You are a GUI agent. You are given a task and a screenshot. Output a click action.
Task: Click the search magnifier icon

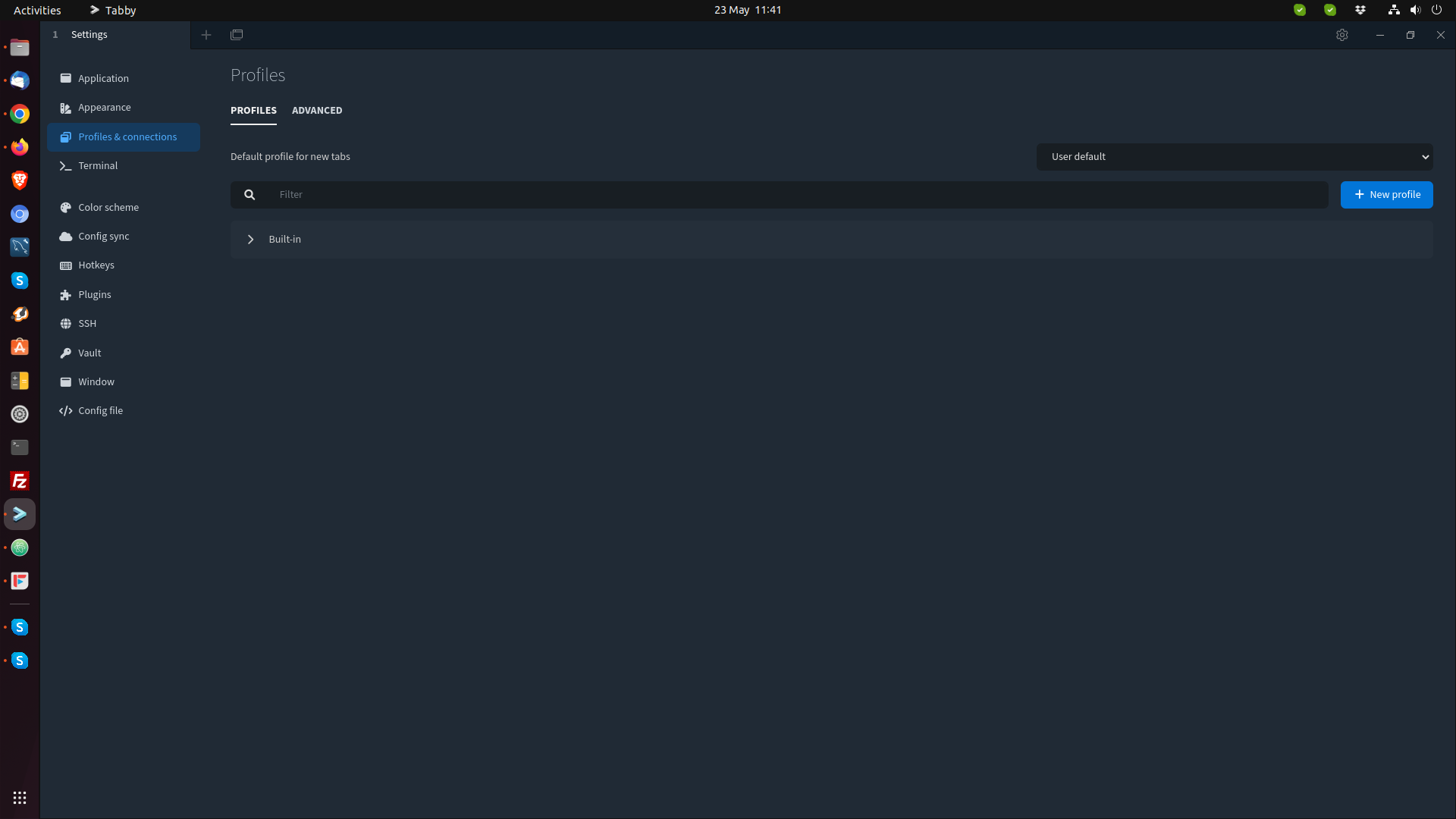click(x=249, y=195)
